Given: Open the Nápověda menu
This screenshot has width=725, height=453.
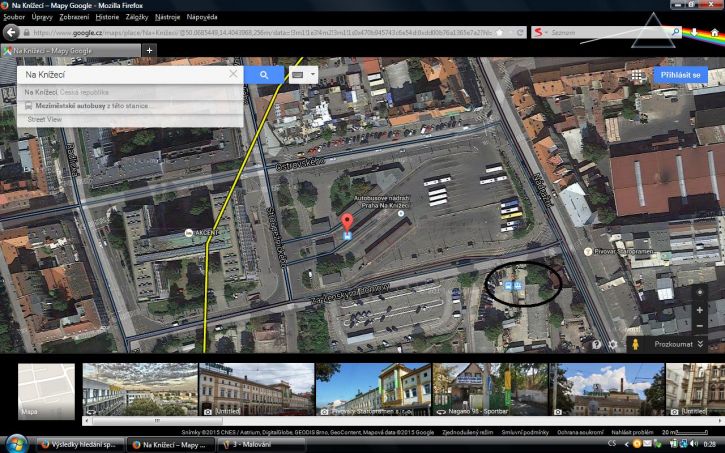Looking at the screenshot, I should click(x=202, y=17).
